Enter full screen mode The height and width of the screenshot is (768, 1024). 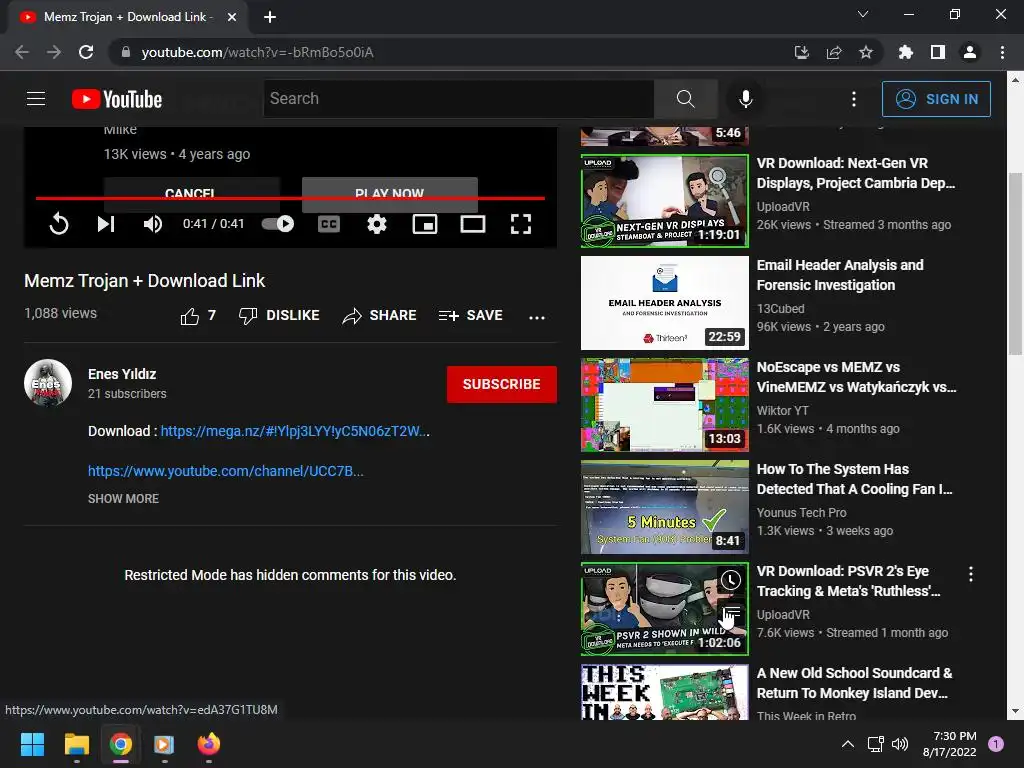coord(520,224)
